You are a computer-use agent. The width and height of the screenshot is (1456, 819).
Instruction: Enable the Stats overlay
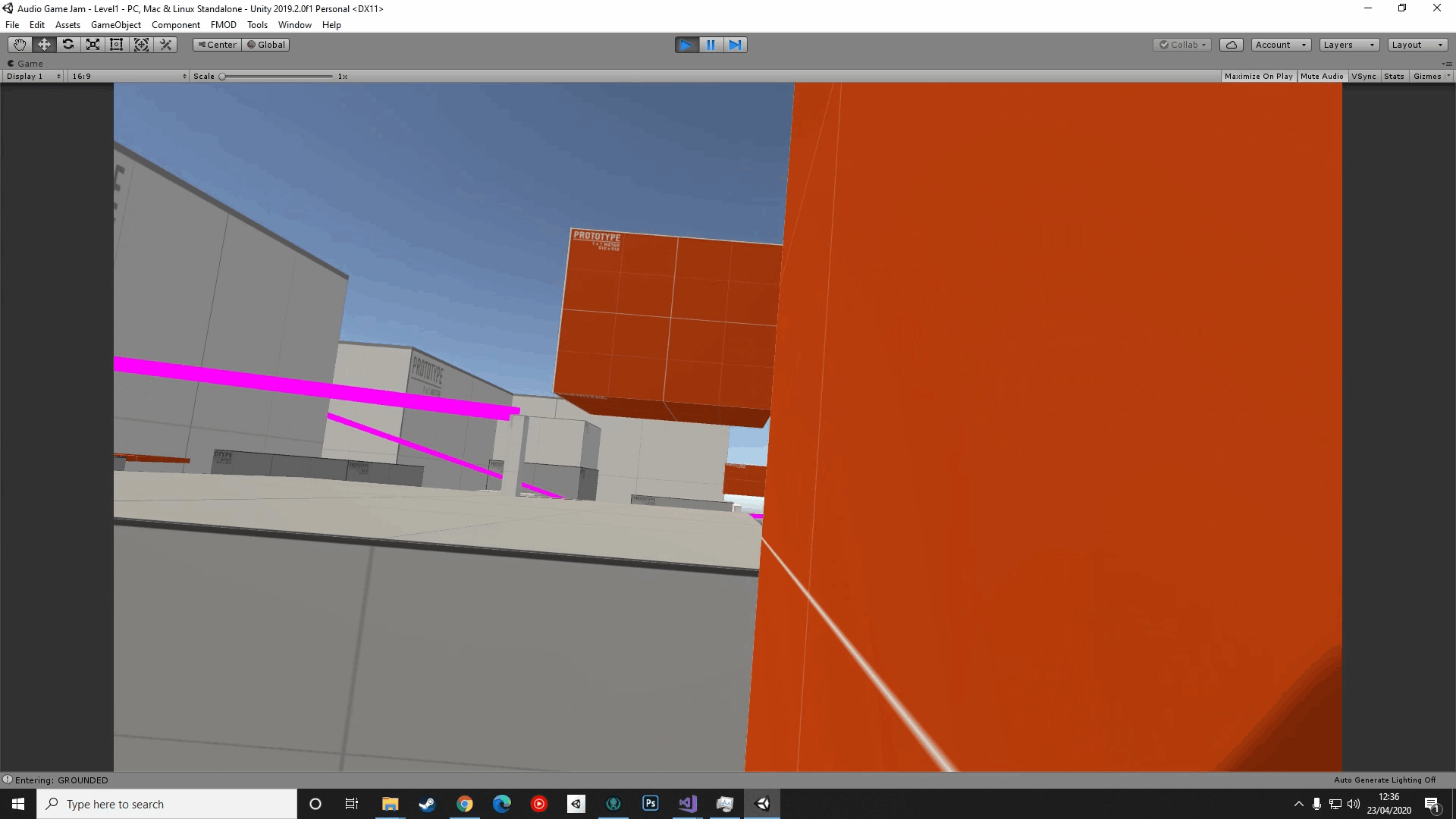1393,76
